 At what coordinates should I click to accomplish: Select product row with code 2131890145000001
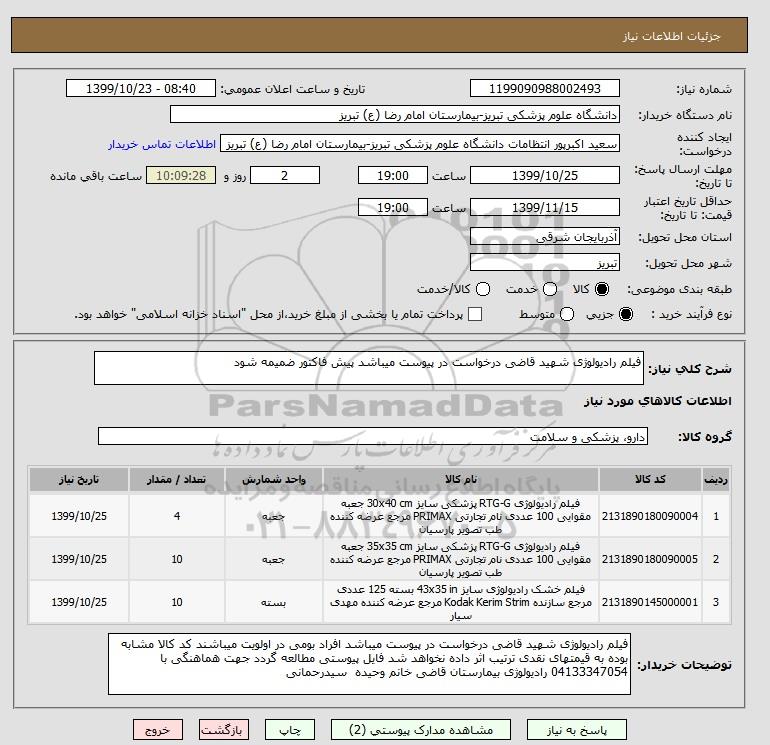[x=380, y=602]
